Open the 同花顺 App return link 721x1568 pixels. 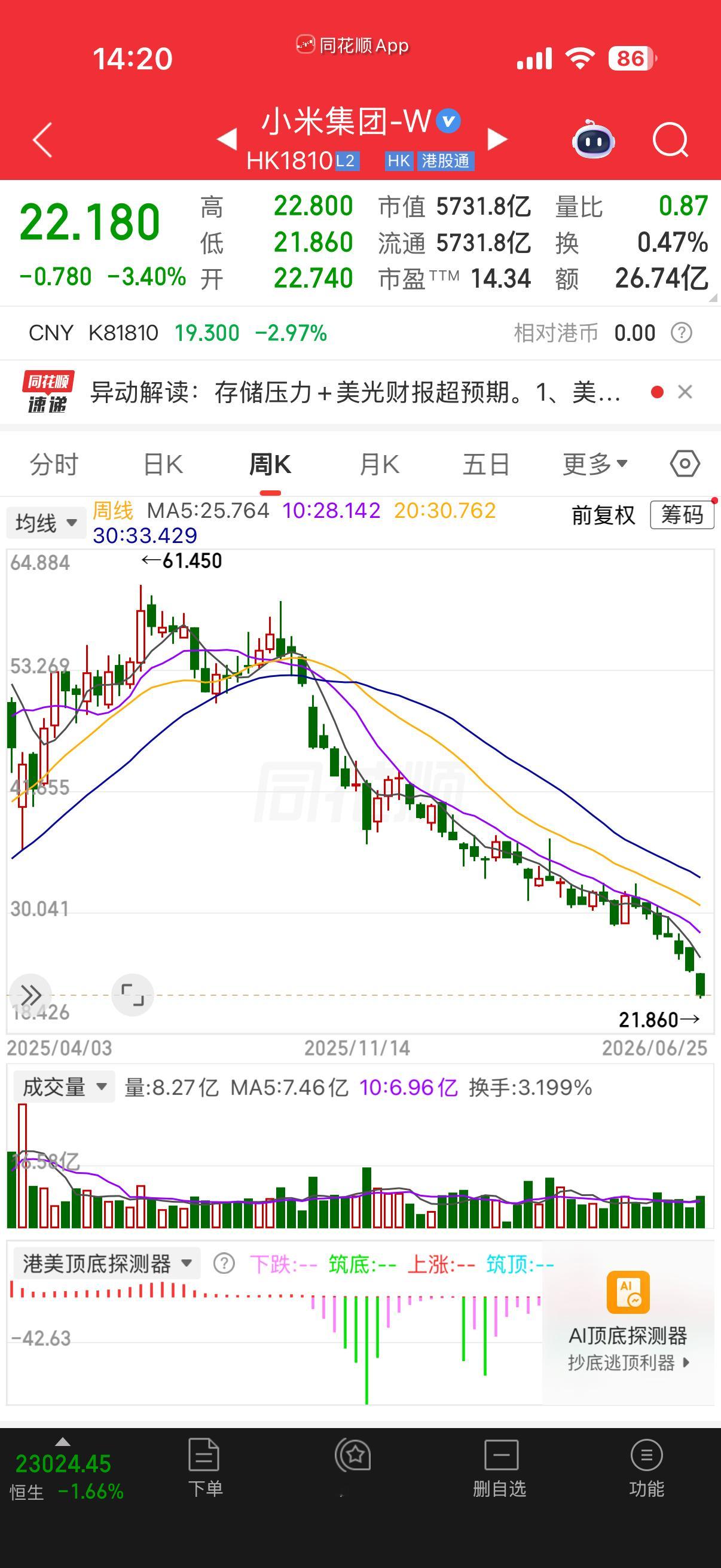(x=353, y=45)
